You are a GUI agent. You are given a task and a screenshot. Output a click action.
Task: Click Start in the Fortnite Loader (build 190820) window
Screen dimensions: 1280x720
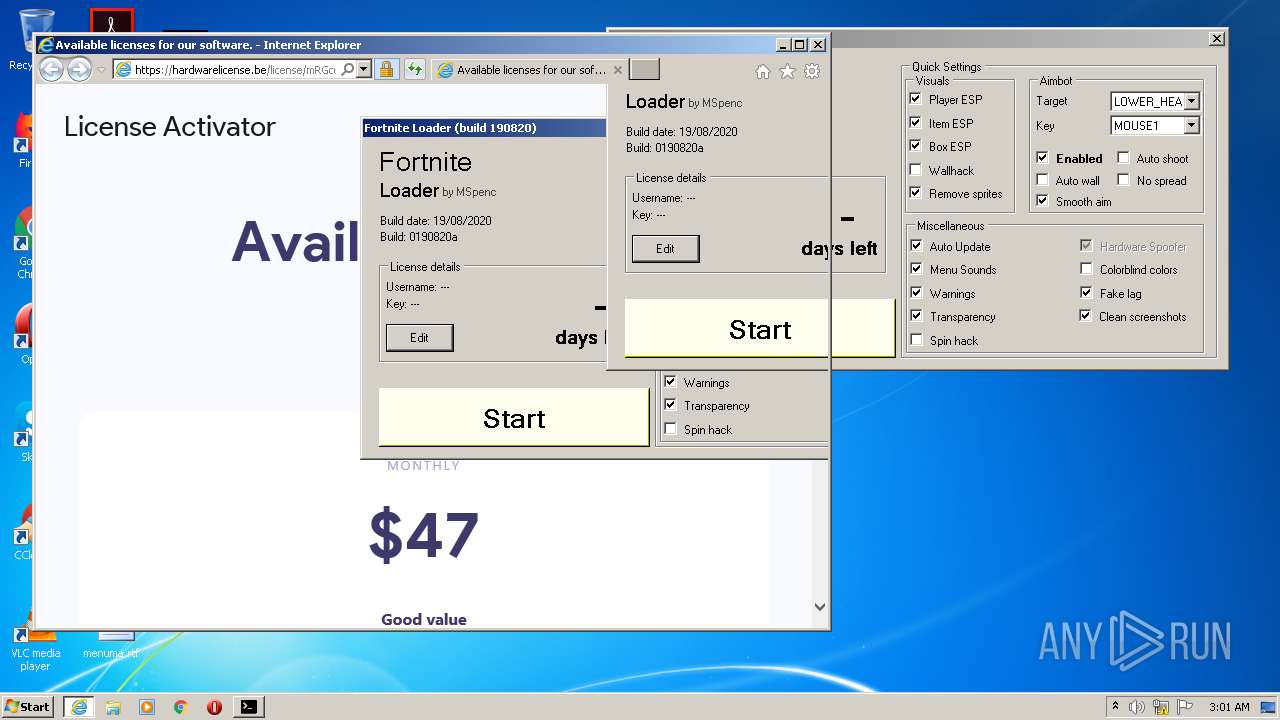[514, 418]
